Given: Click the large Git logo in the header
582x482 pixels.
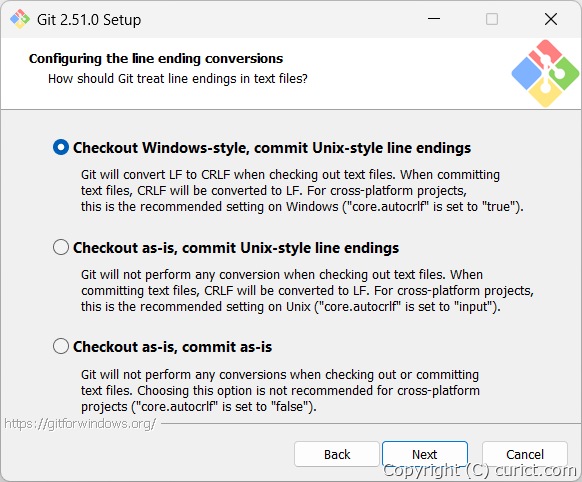Looking at the screenshot, I should click(545, 73).
